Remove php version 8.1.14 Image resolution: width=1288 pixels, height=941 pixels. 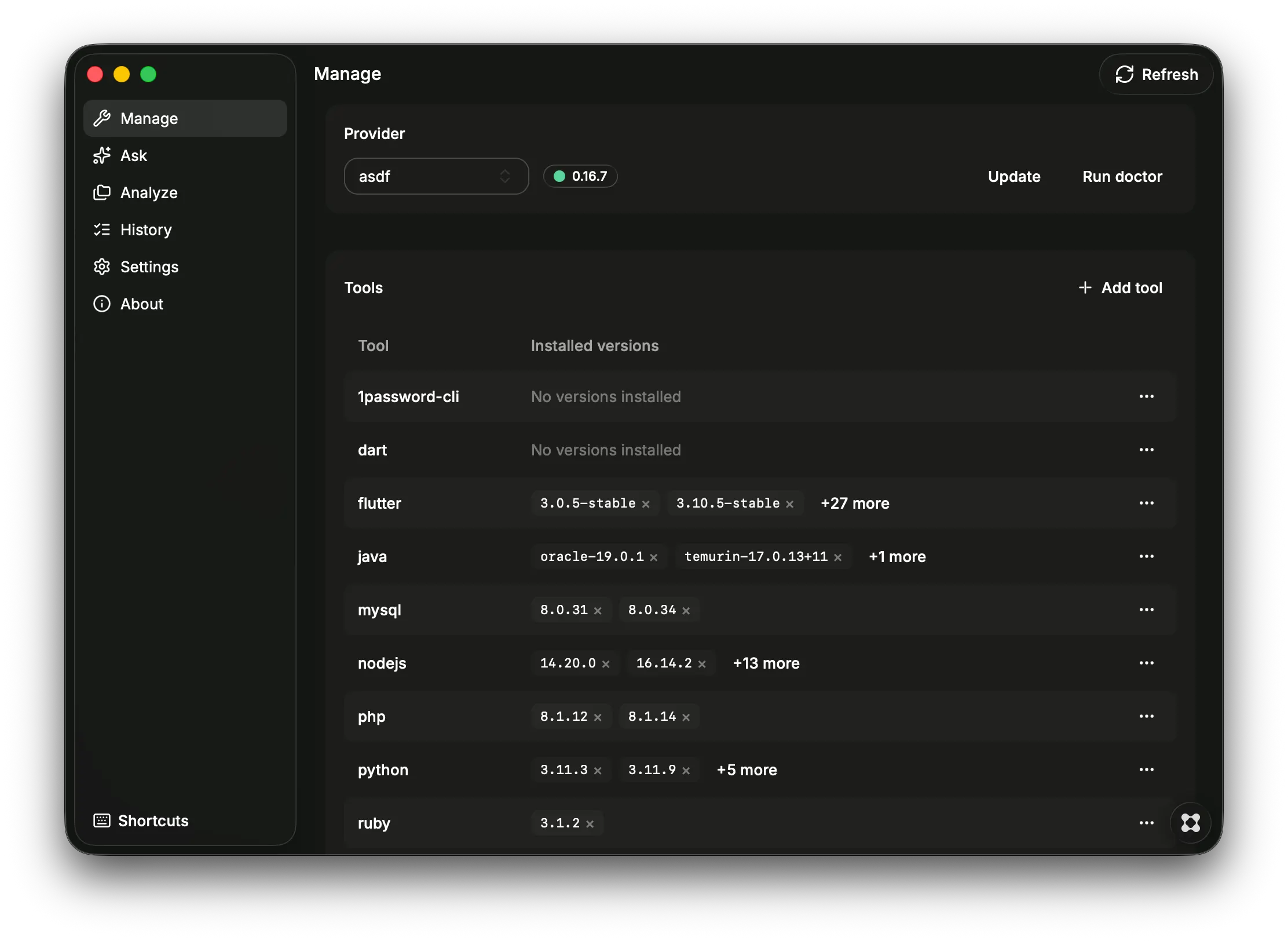pos(686,717)
